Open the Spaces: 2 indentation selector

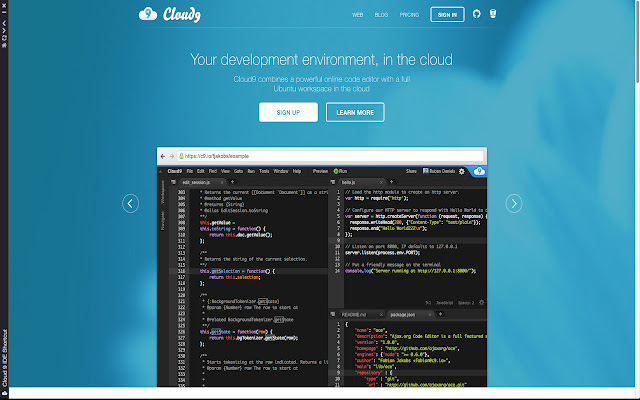[466, 303]
